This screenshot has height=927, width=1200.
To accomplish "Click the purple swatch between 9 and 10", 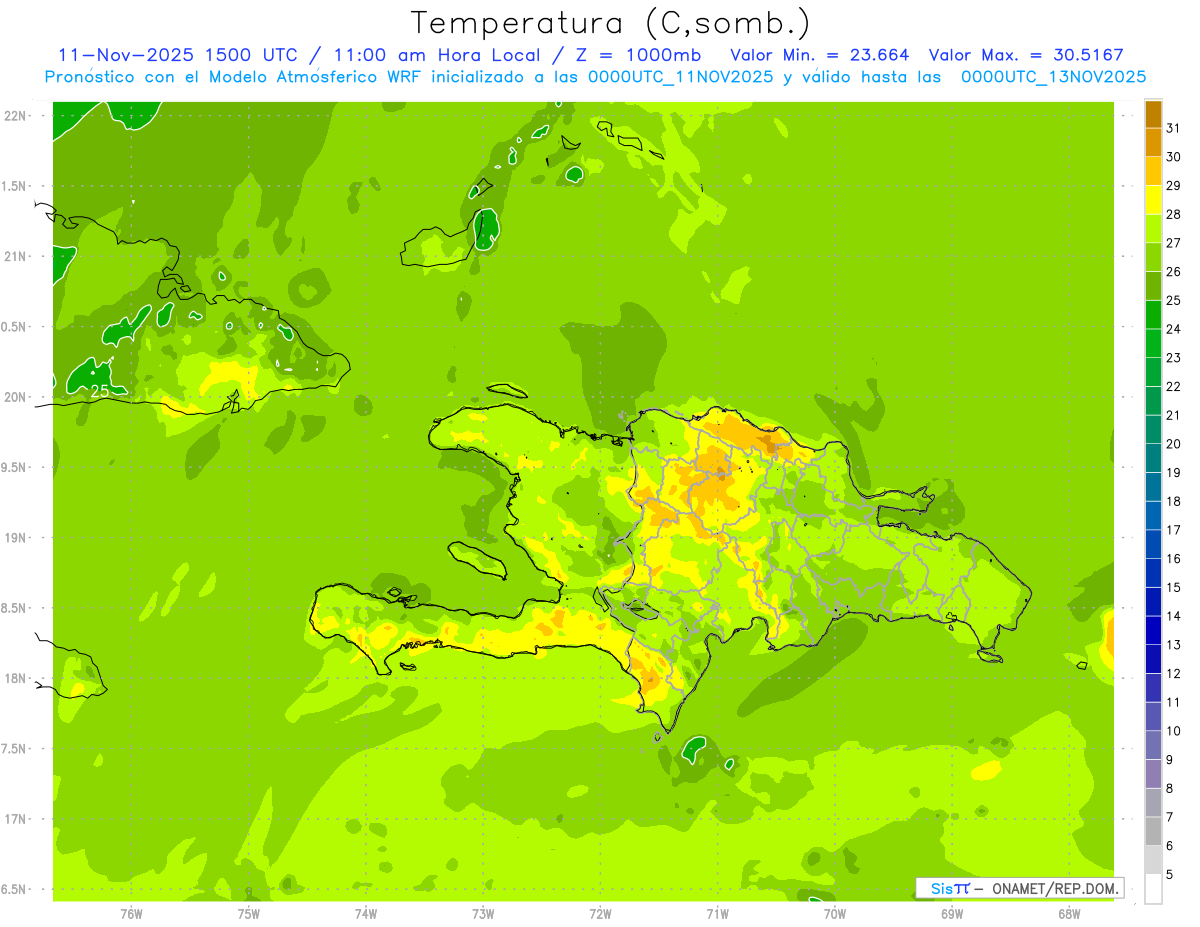I will pyautogui.click(x=1154, y=745).
